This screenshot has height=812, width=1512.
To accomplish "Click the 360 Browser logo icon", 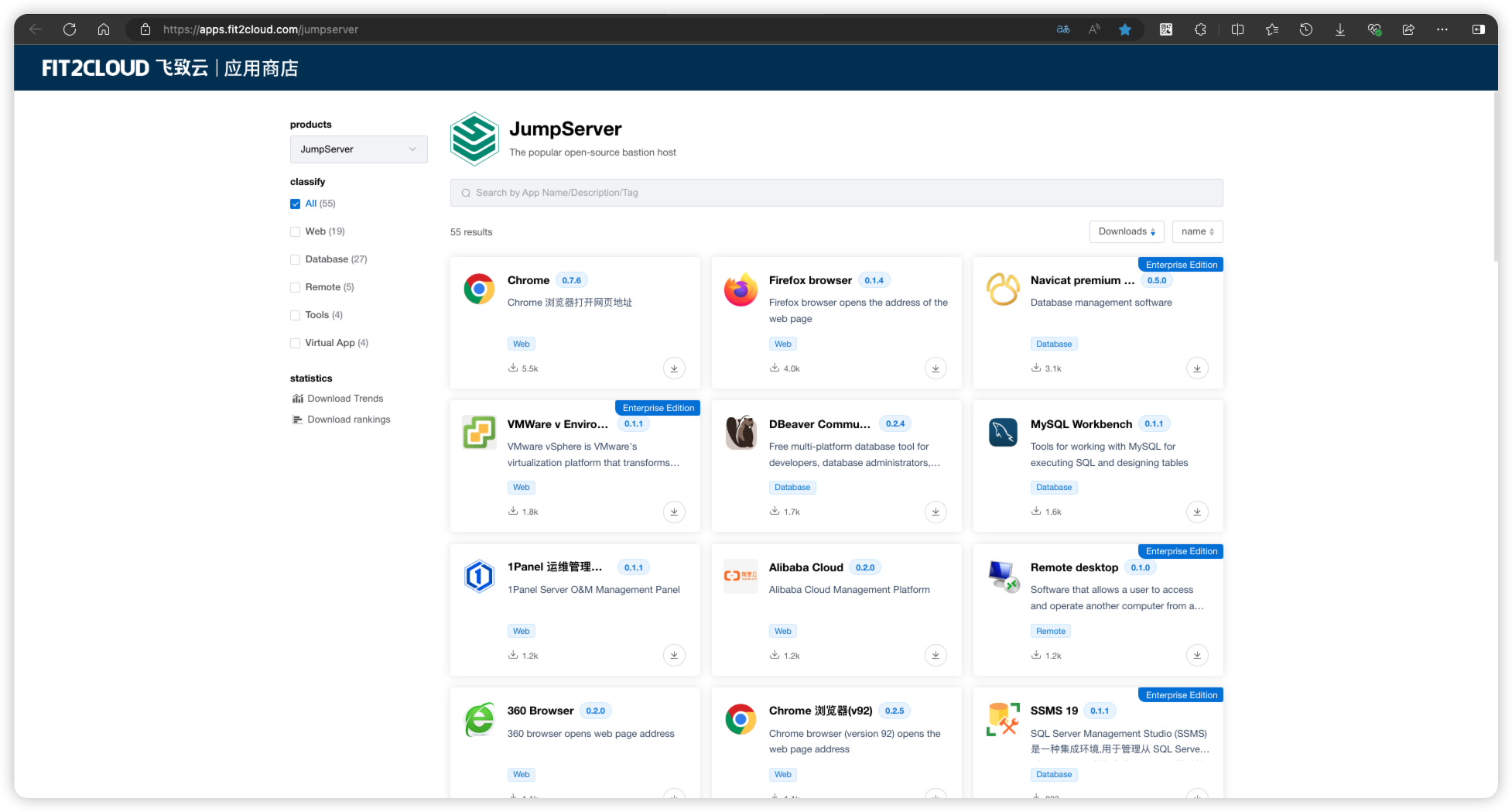I will coord(479,720).
